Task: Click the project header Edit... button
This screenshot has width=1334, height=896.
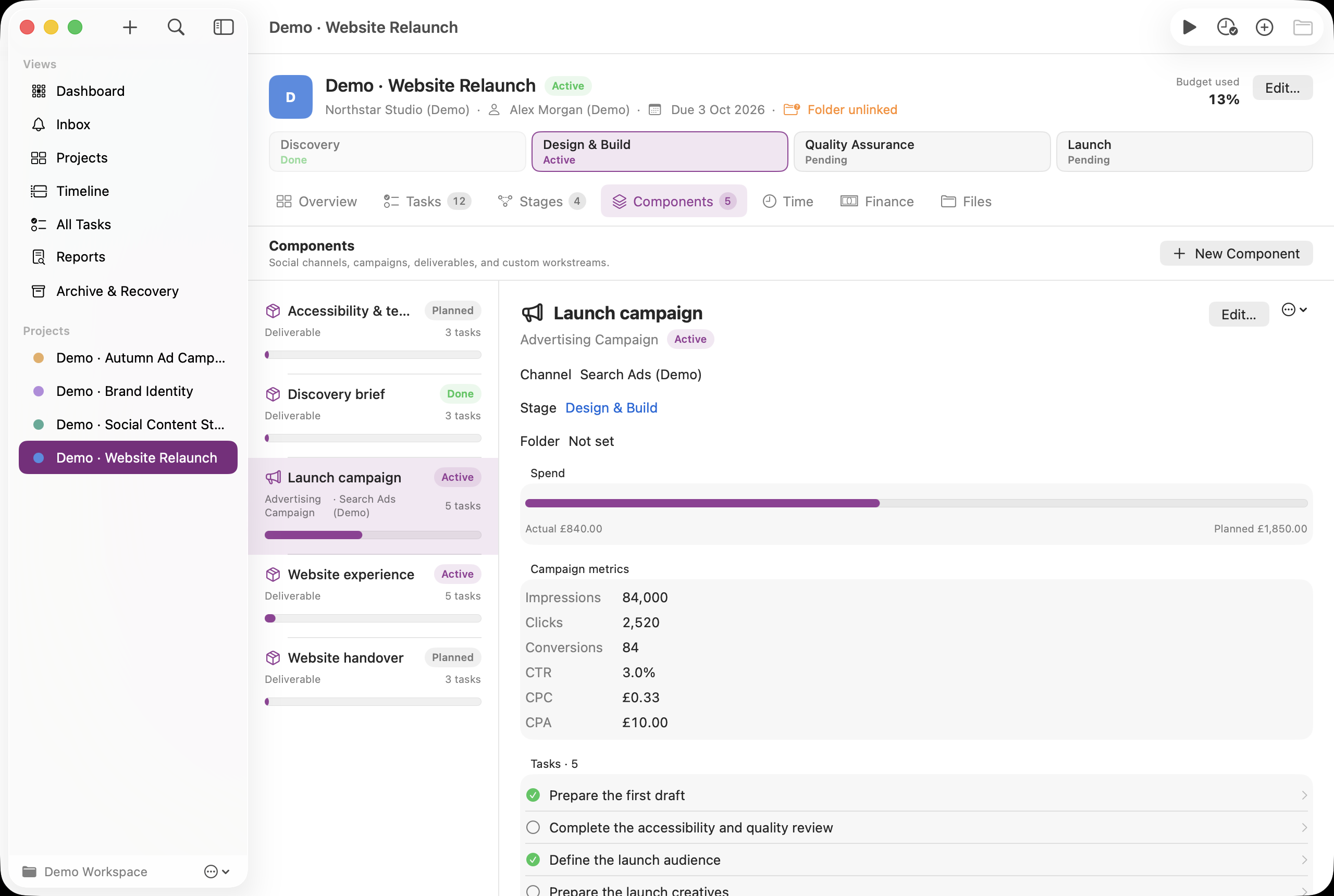Action: tap(1282, 88)
